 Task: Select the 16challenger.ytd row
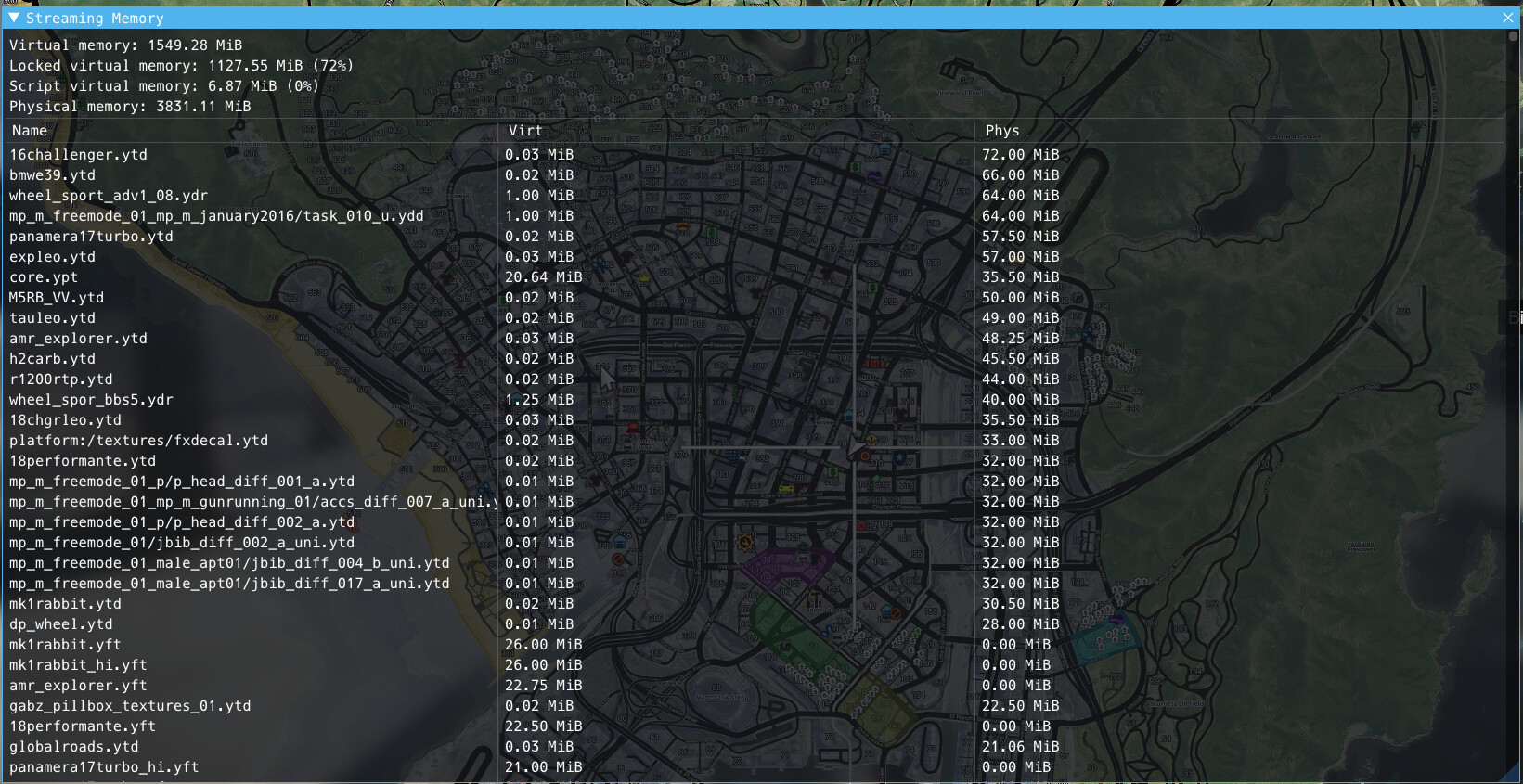point(78,155)
